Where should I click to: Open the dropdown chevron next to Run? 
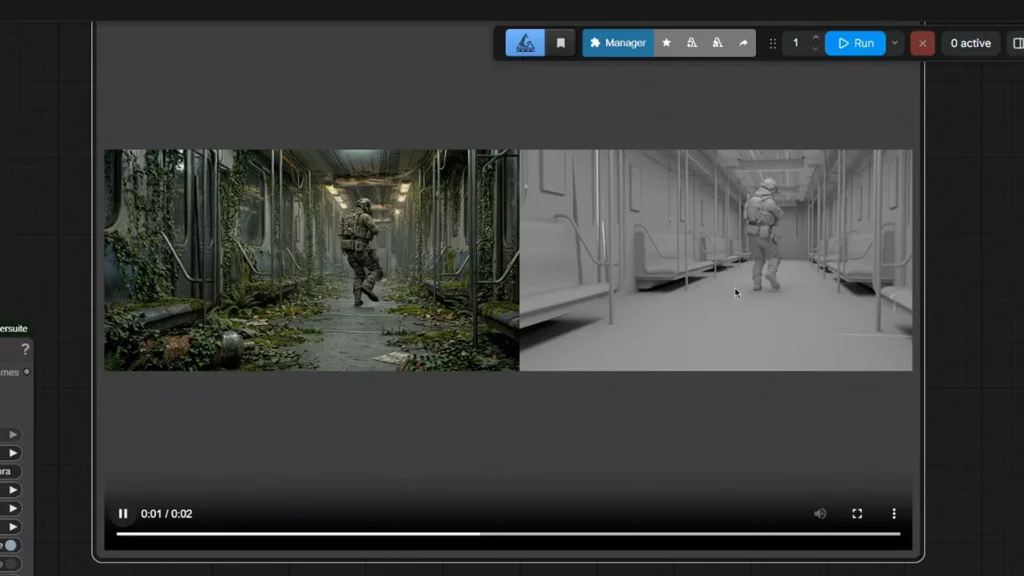click(895, 43)
